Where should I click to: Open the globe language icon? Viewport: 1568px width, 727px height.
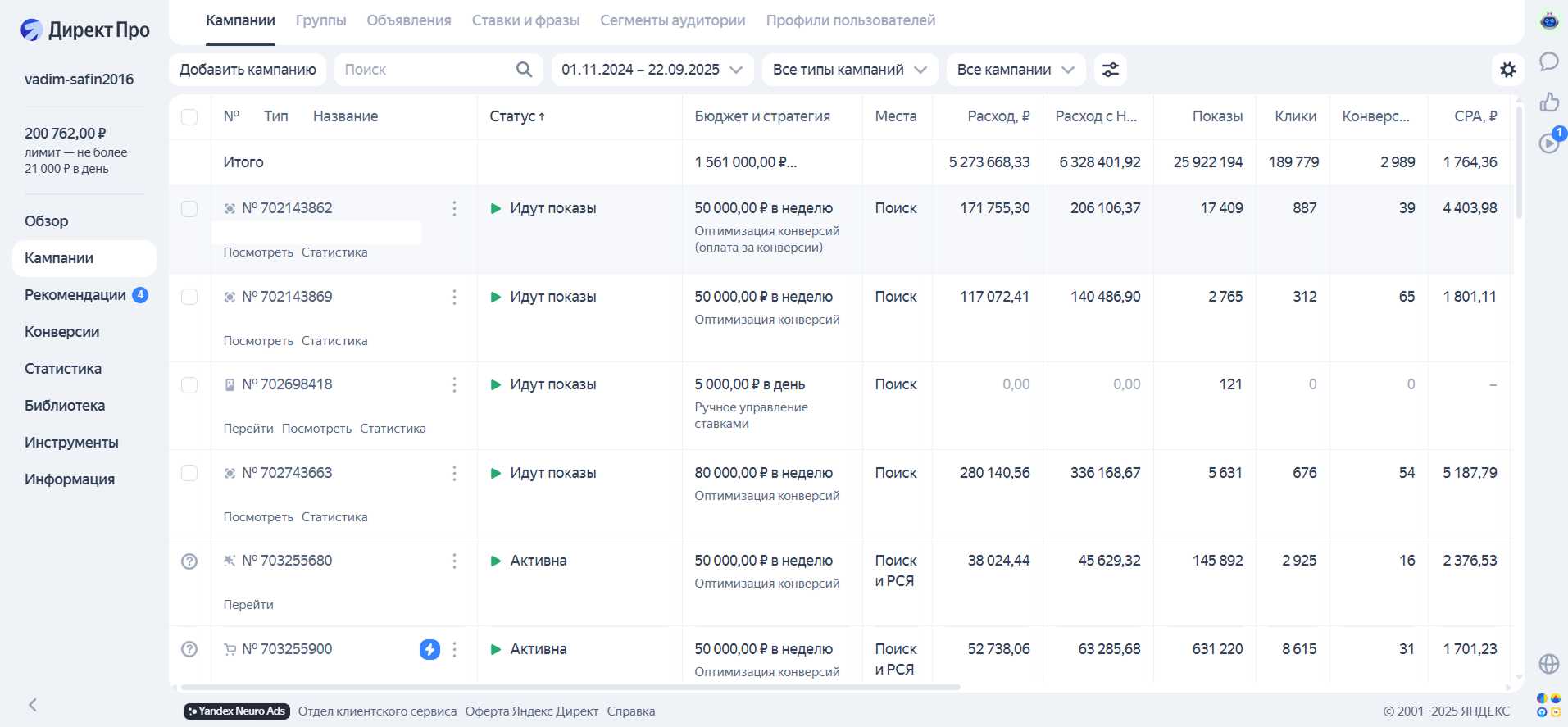(x=1549, y=663)
